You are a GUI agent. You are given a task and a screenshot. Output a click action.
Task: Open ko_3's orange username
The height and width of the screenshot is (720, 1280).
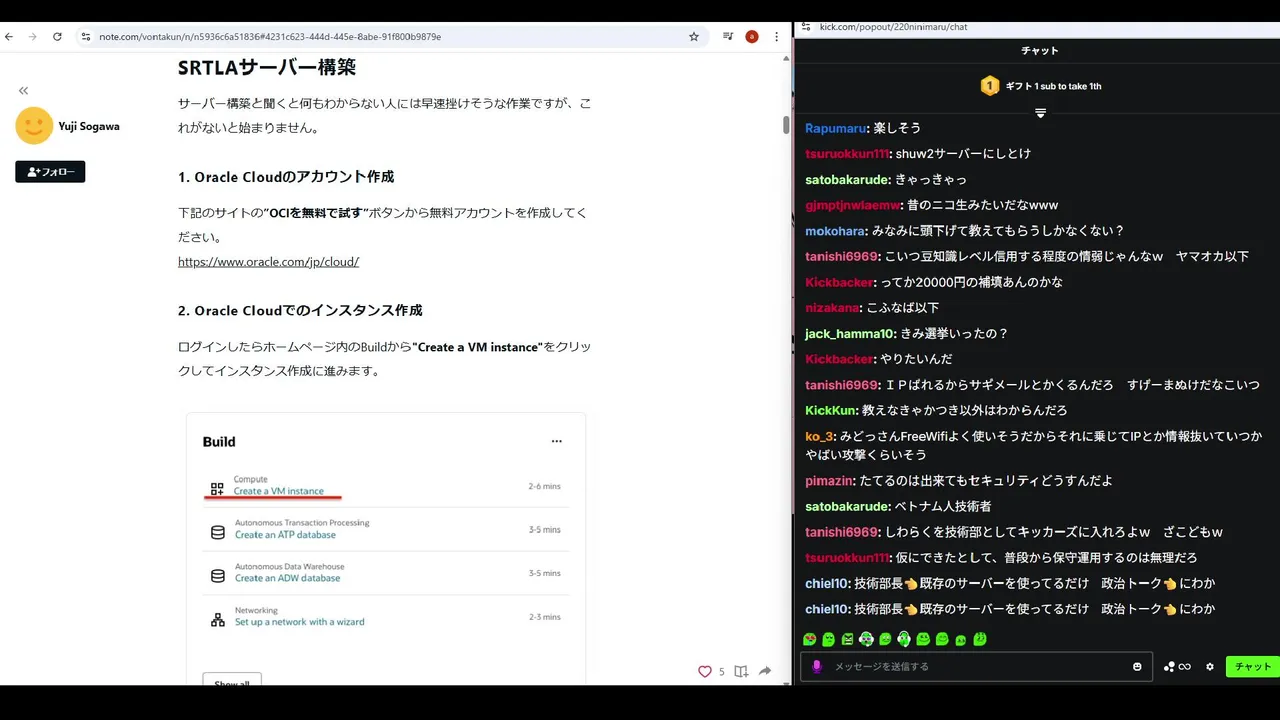(820, 436)
